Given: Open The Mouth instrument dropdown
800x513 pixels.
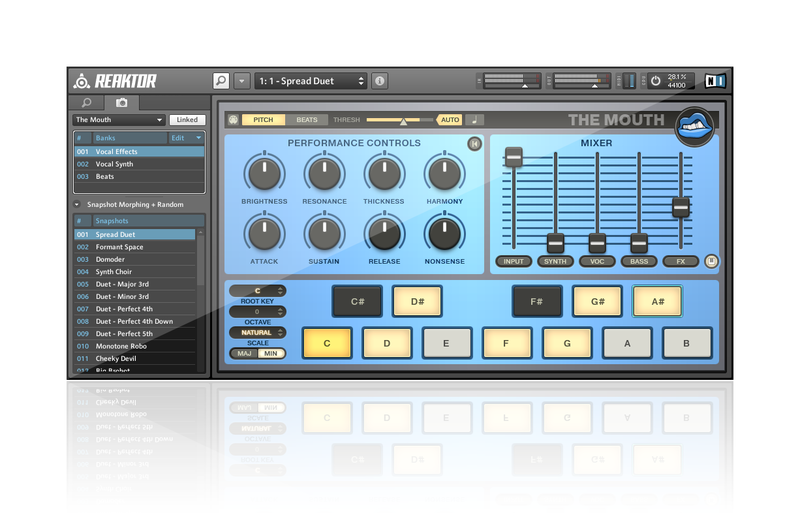Looking at the screenshot, I should (x=118, y=119).
